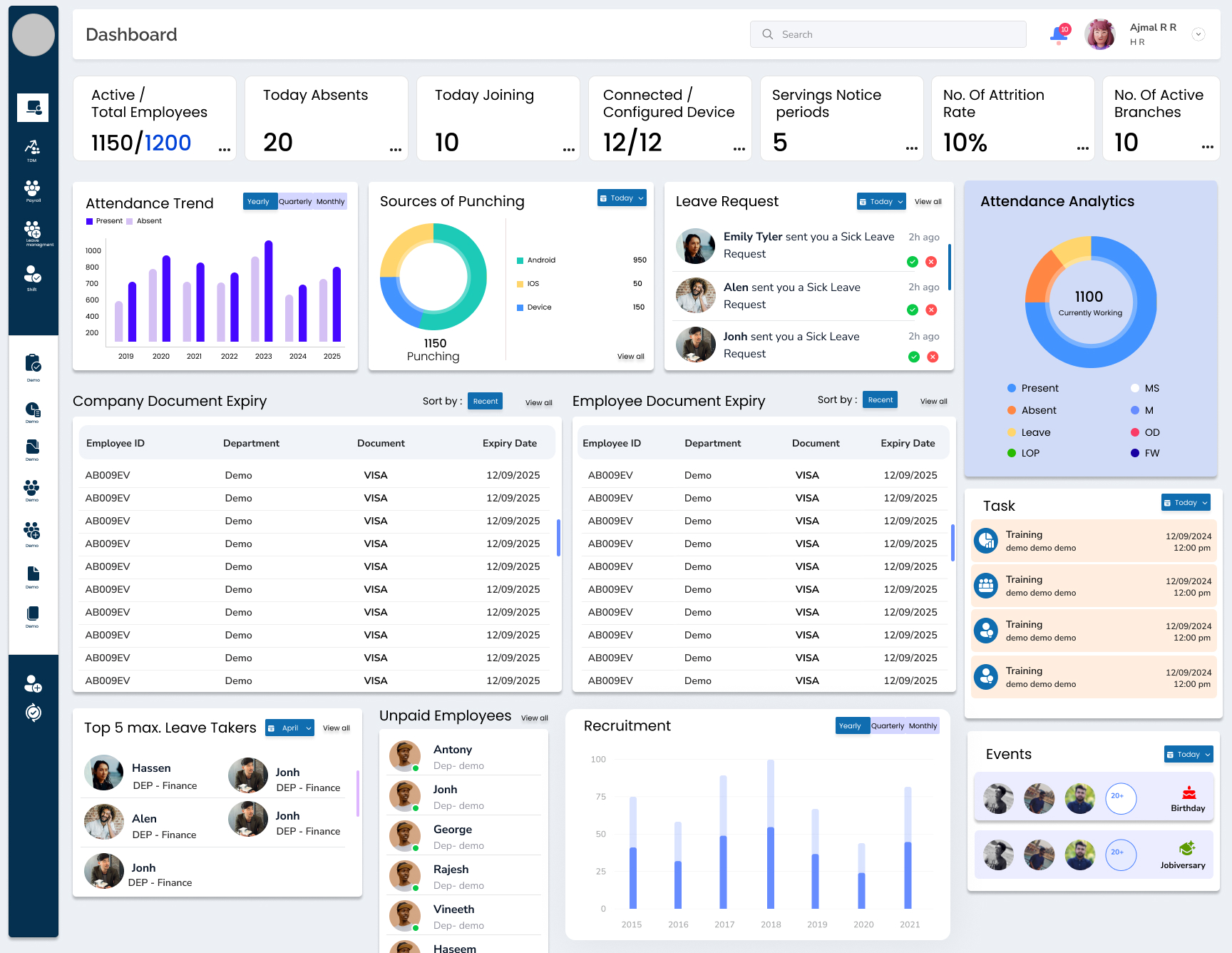The height and width of the screenshot is (953, 1232).
Task: Click View all in Leave Request
Action: point(928,202)
